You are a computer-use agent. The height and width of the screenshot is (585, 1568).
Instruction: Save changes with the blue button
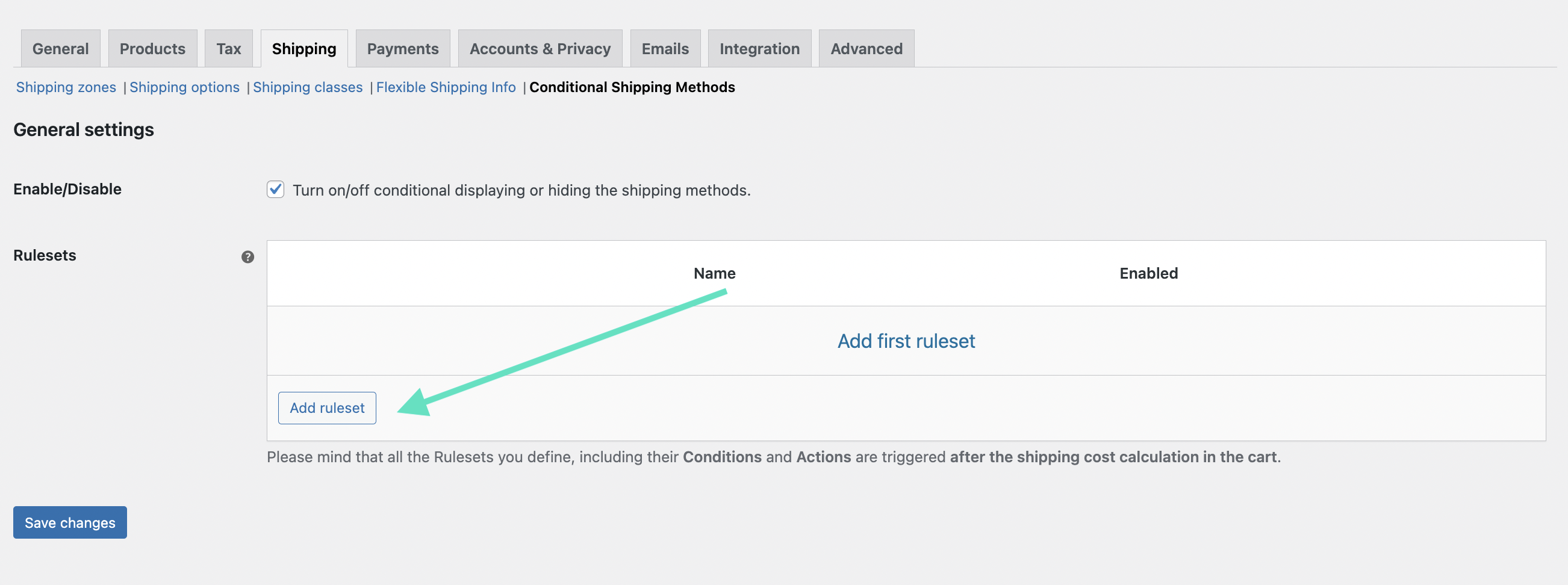(x=69, y=522)
